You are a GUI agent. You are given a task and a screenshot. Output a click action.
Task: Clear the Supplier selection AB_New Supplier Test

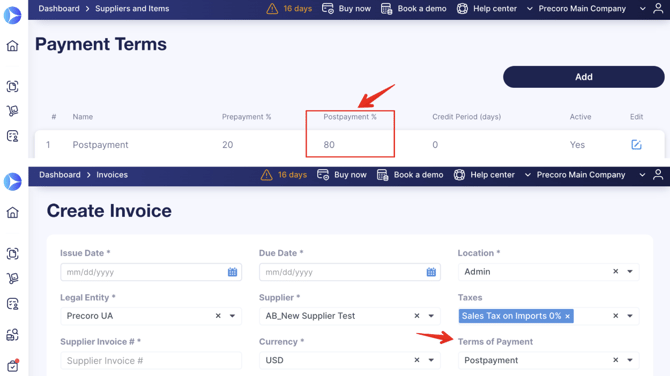(x=417, y=316)
